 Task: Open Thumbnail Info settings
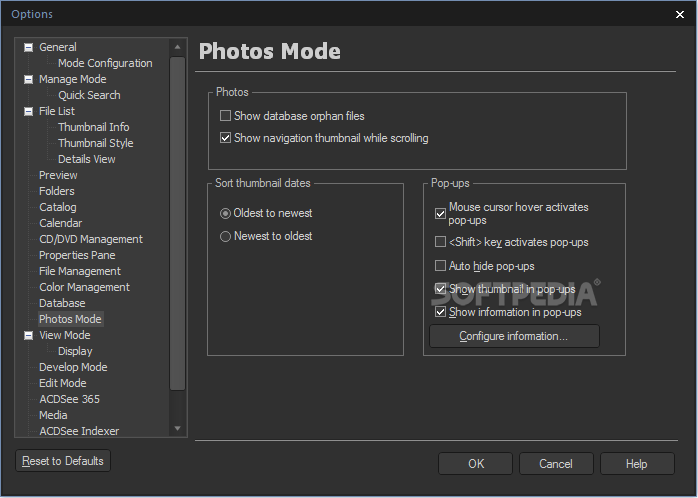point(93,127)
